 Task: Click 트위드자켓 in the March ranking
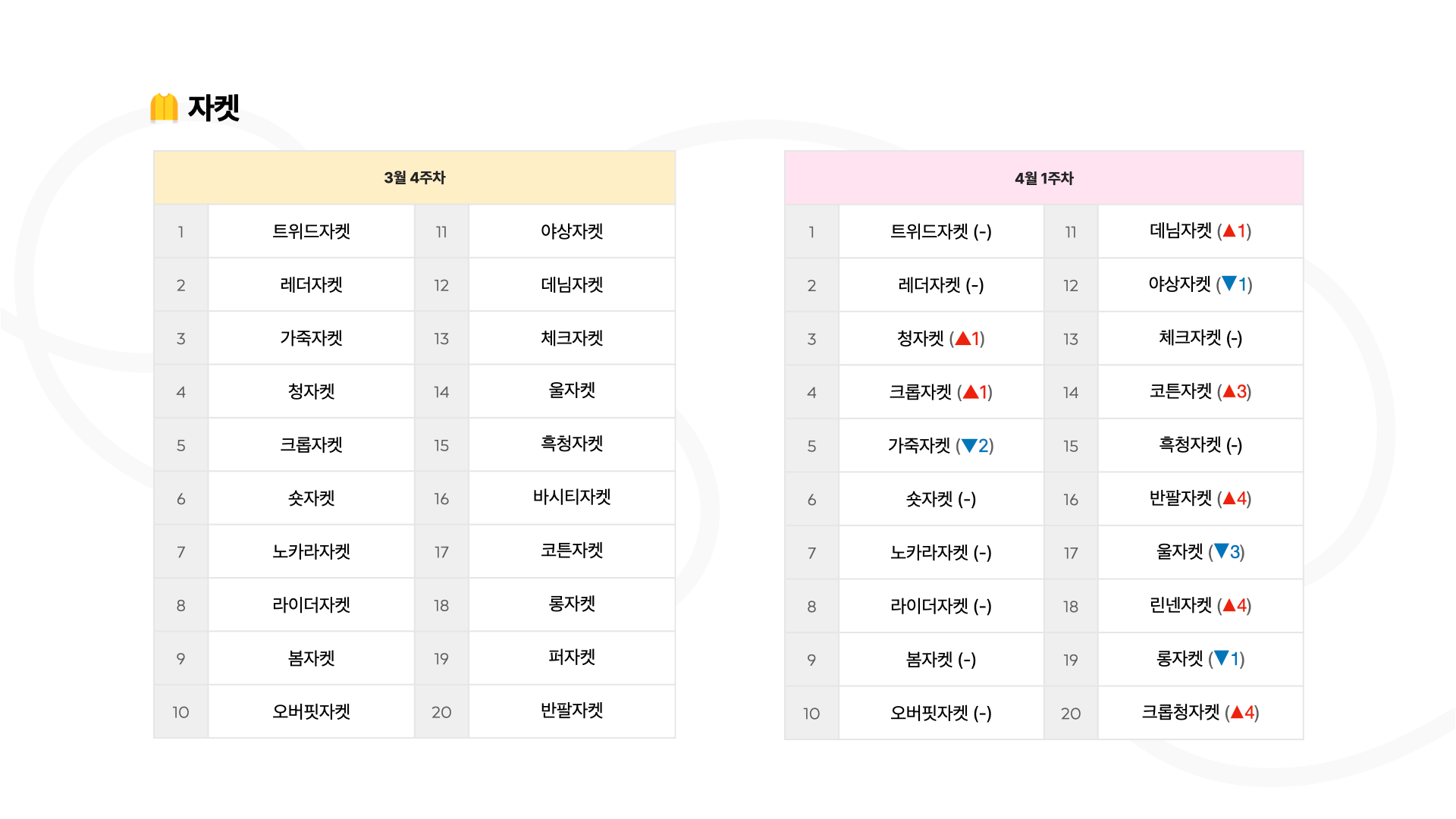click(x=311, y=231)
